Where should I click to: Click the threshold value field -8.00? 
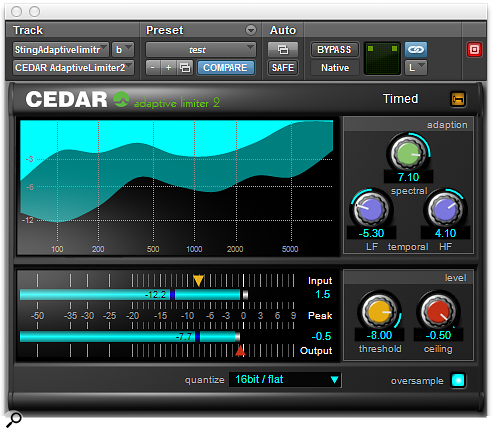point(379,335)
